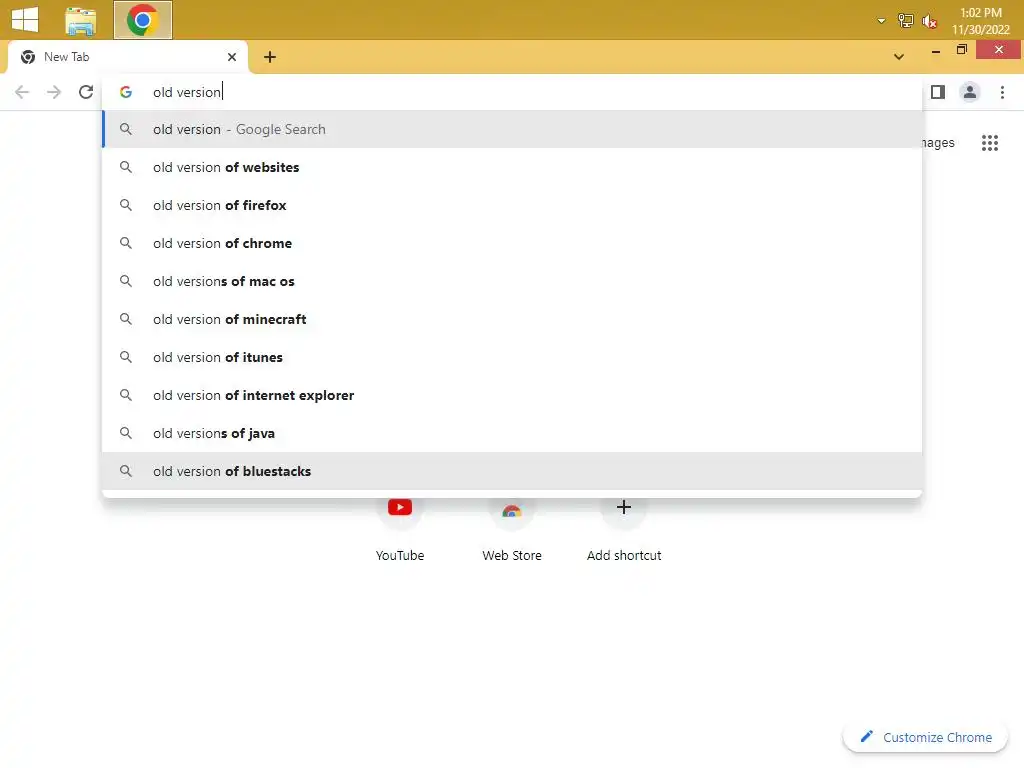
Task: Select suggestion 'old versions of java'
Action: click(x=512, y=433)
